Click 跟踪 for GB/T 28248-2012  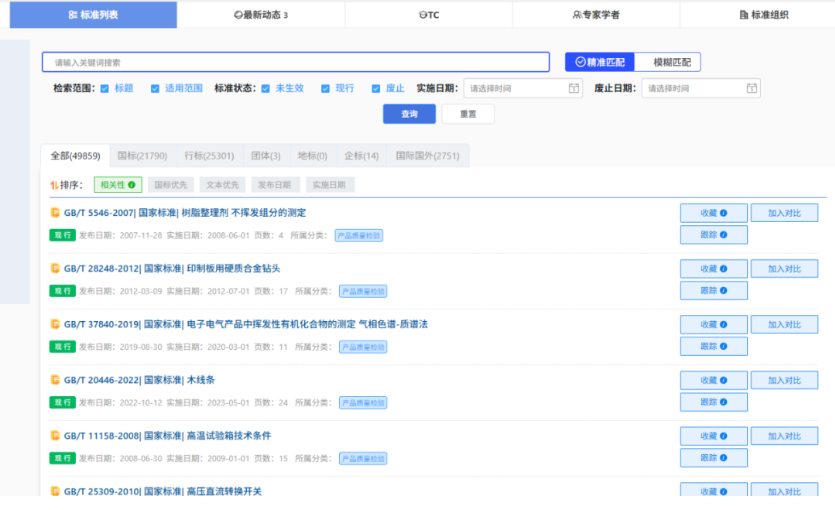point(714,291)
